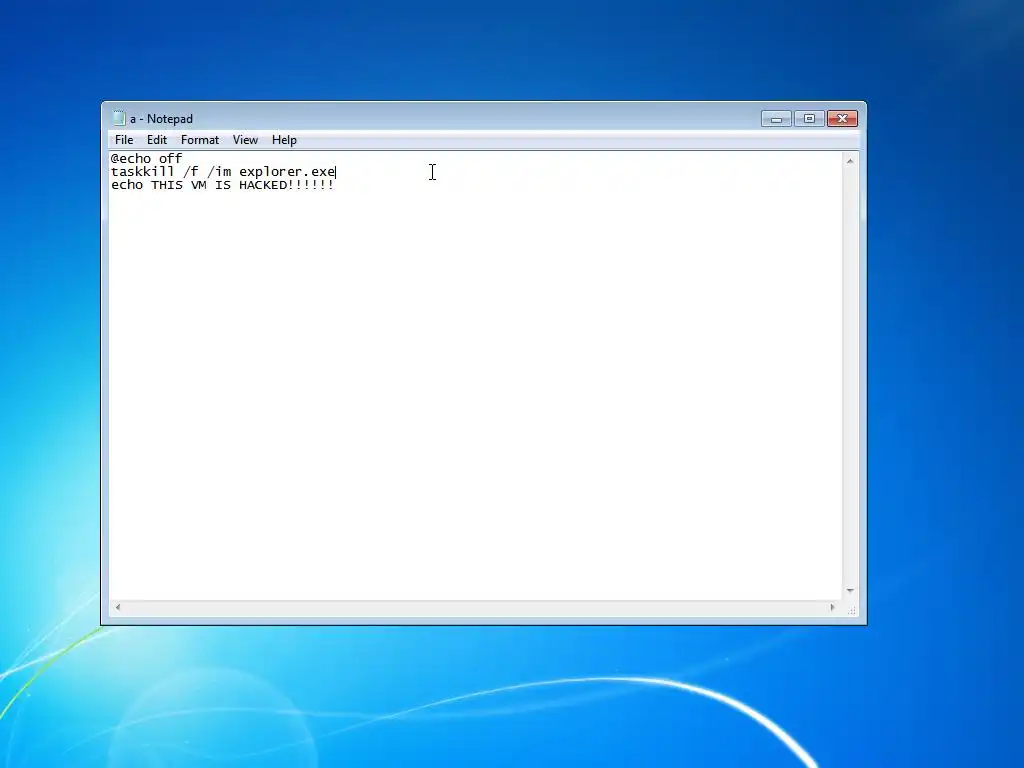Viewport: 1024px width, 768px height.
Task: Click the 'a - Notepad' window title
Action: (161, 119)
